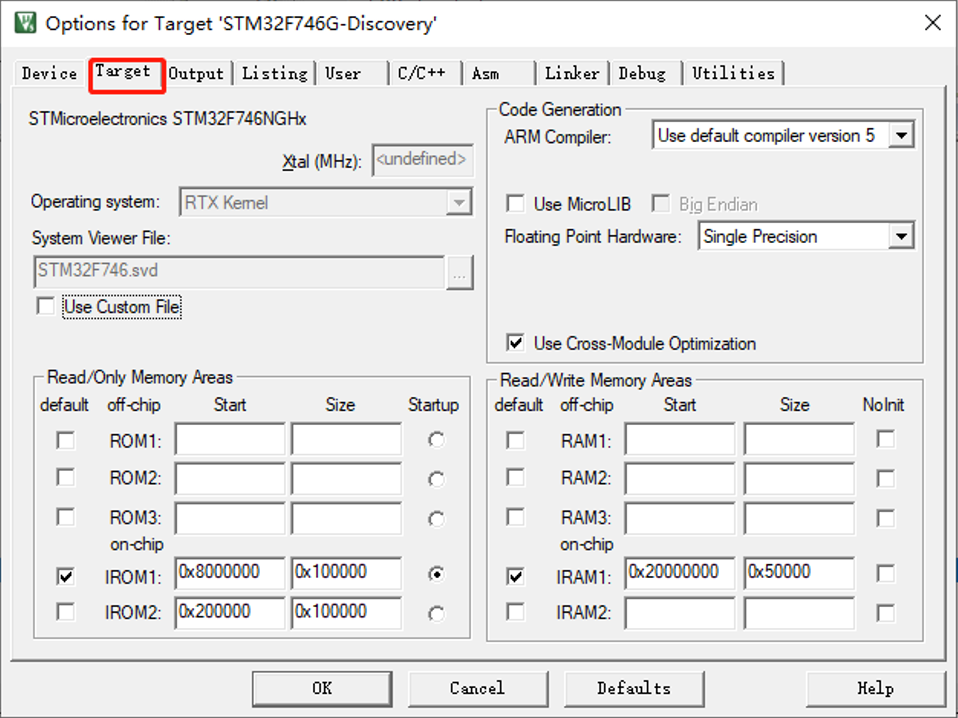The height and width of the screenshot is (718, 958).
Task: Click the System Viewer File browse button
Action: (x=460, y=272)
